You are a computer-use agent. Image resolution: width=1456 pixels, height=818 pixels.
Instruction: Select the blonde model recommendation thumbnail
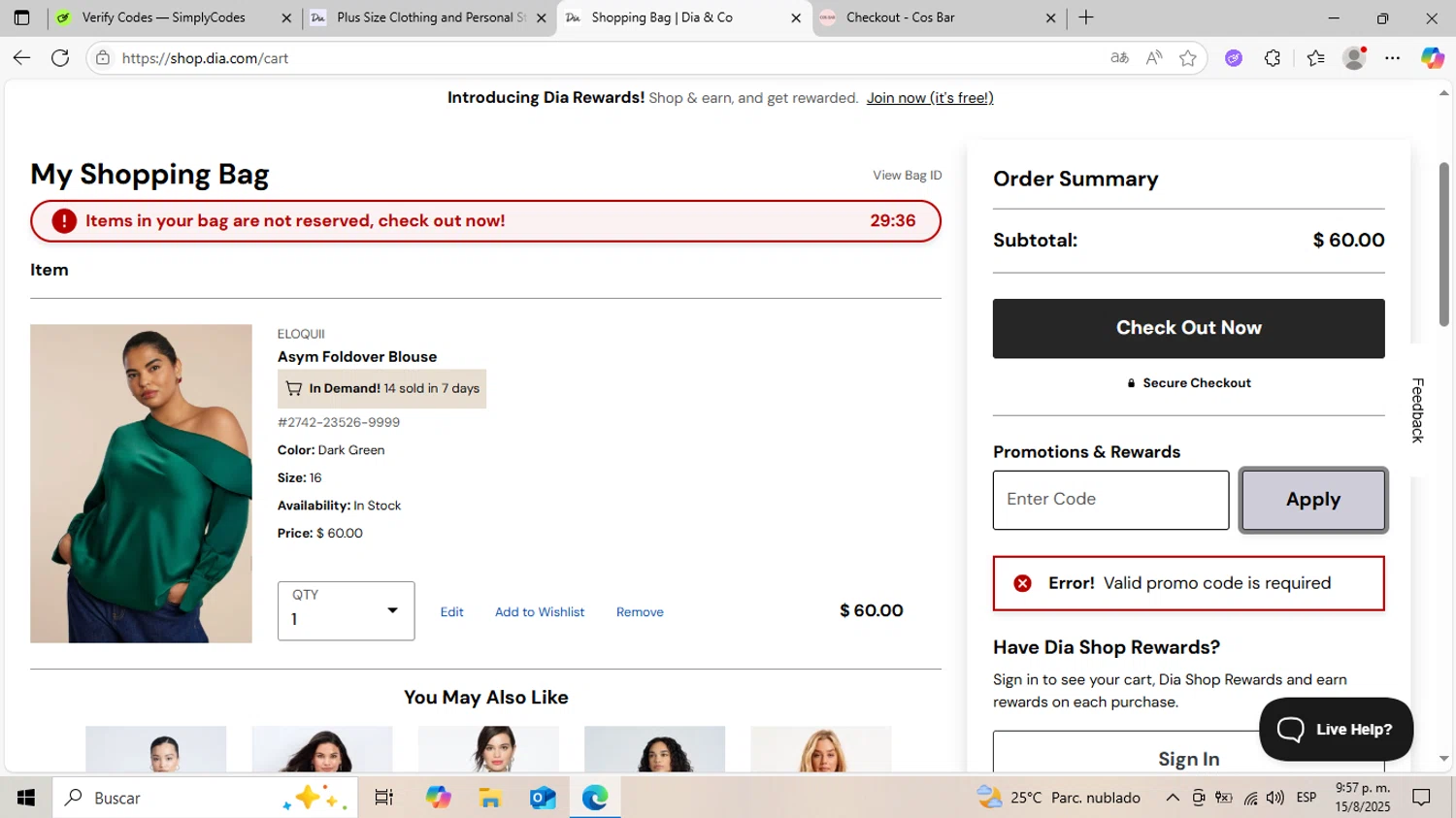pyautogui.click(x=821, y=749)
